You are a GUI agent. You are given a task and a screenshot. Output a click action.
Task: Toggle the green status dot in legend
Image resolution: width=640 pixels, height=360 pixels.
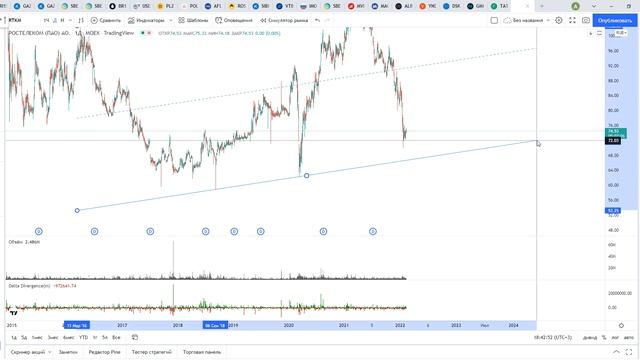click(143, 33)
